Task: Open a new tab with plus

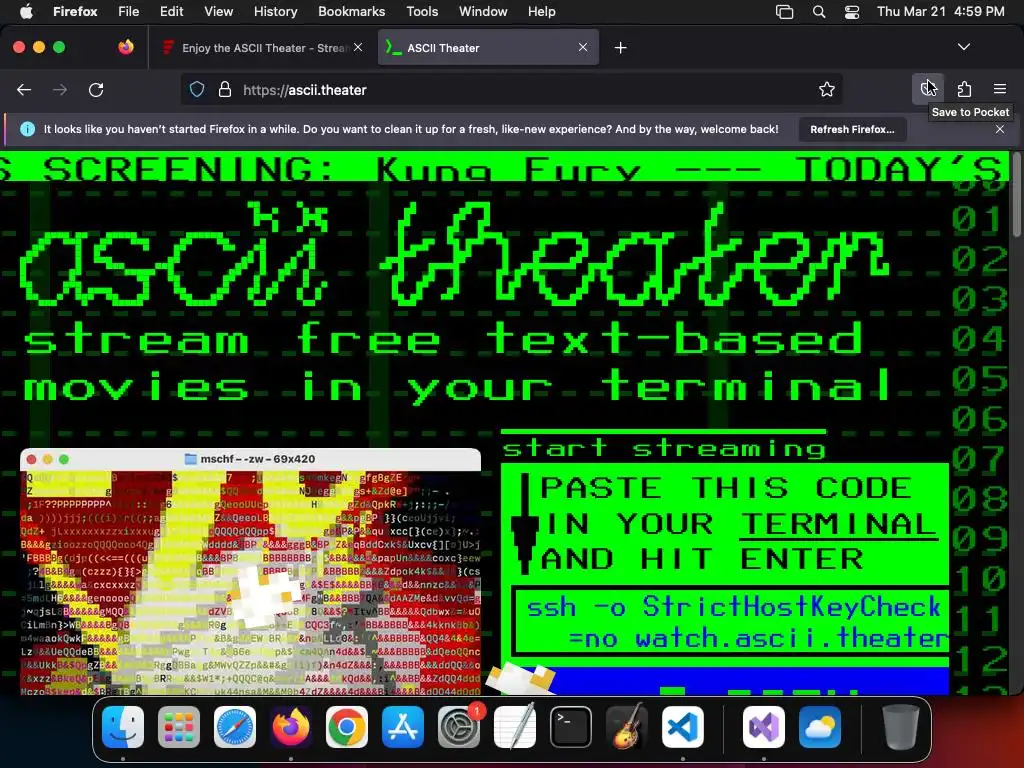Action: point(620,48)
